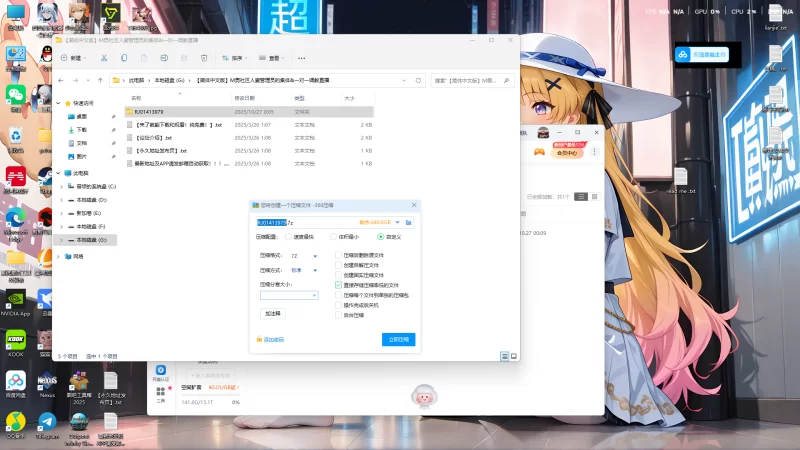
Task: Open the WeChat desktop icon
Action: pyautogui.click(x=16, y=97)
